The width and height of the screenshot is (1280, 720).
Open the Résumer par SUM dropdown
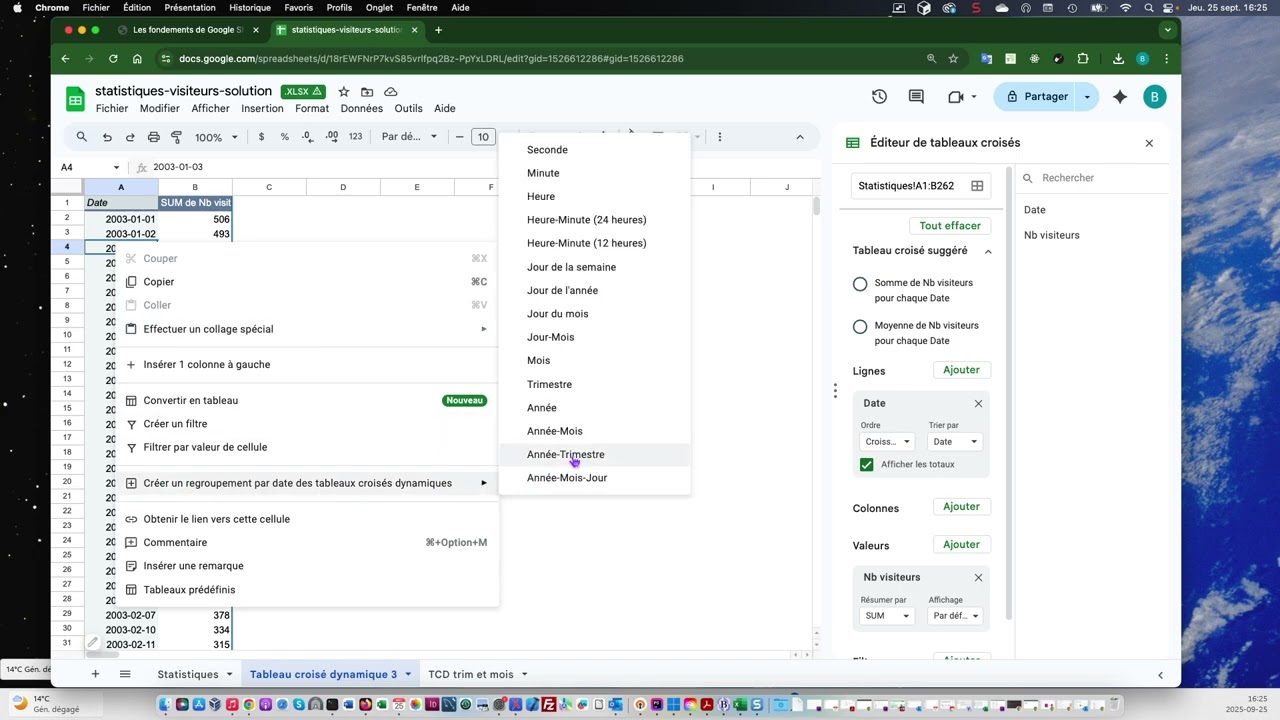click(x=887, y=615)
